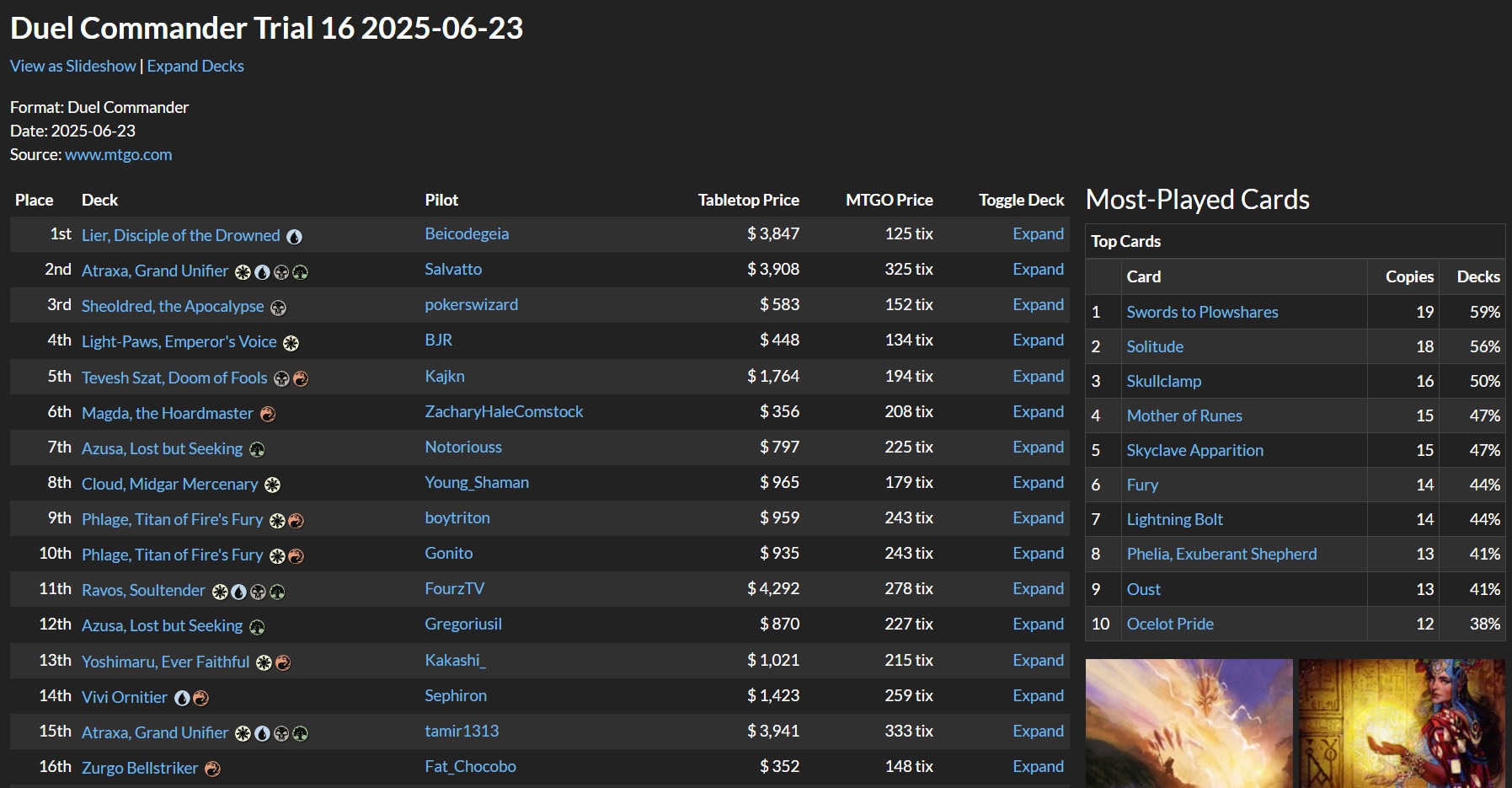
Task: Open Tevesh Szat, Doom of Fools deck
Action: (x=174, y=378)
